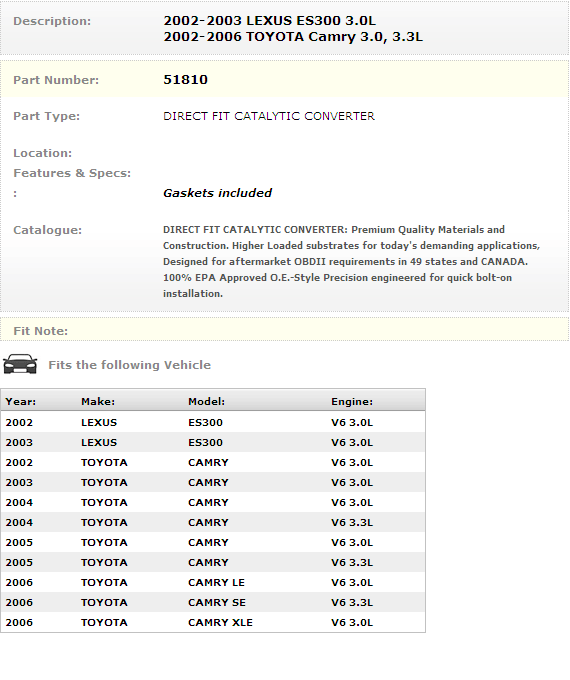Click the car icon beside Fits the following Vehicle
The width and height of the screenshot is (570, 680).
click(20, 364)
